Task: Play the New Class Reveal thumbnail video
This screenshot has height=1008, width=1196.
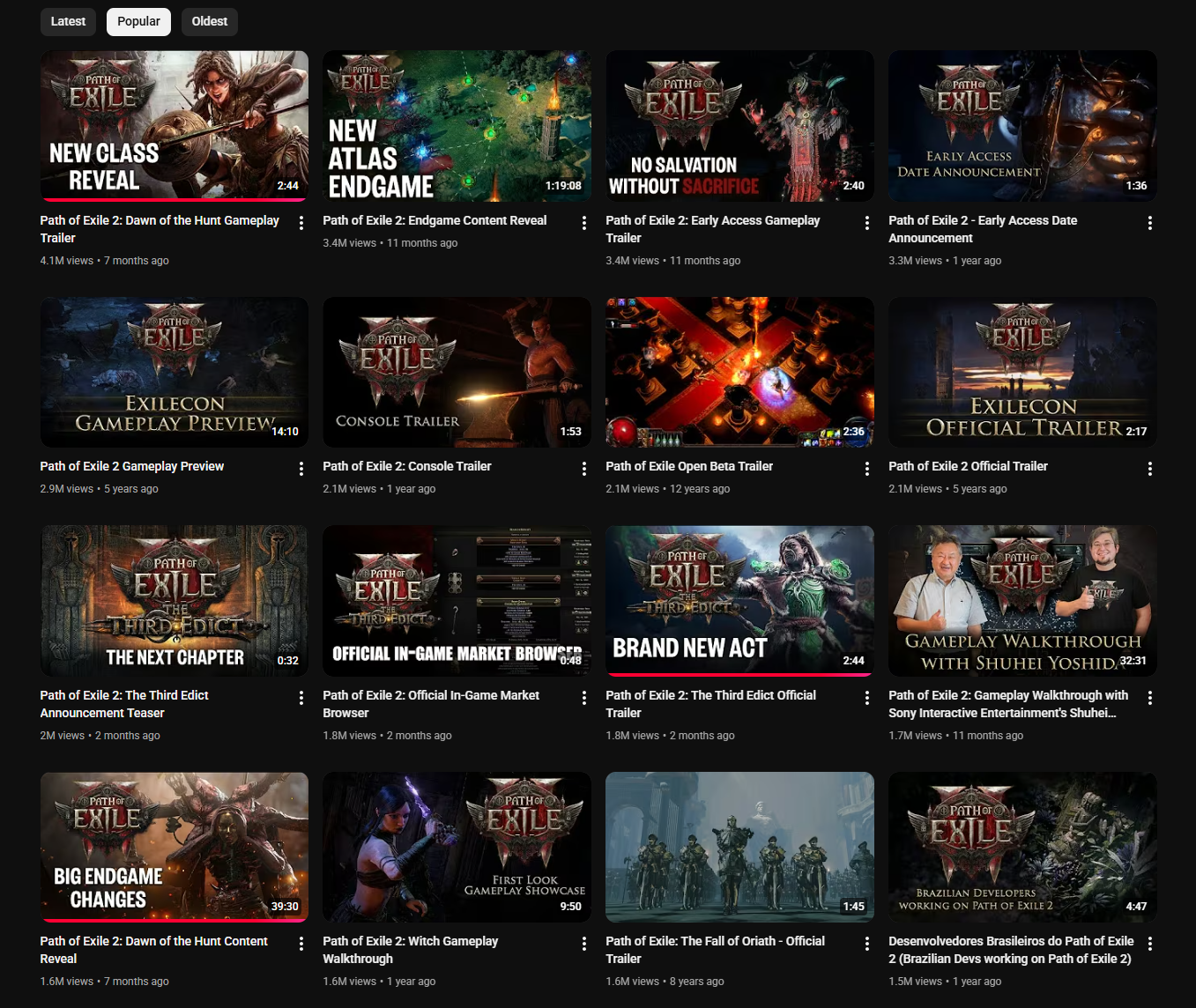Action: tap(175, 126)
